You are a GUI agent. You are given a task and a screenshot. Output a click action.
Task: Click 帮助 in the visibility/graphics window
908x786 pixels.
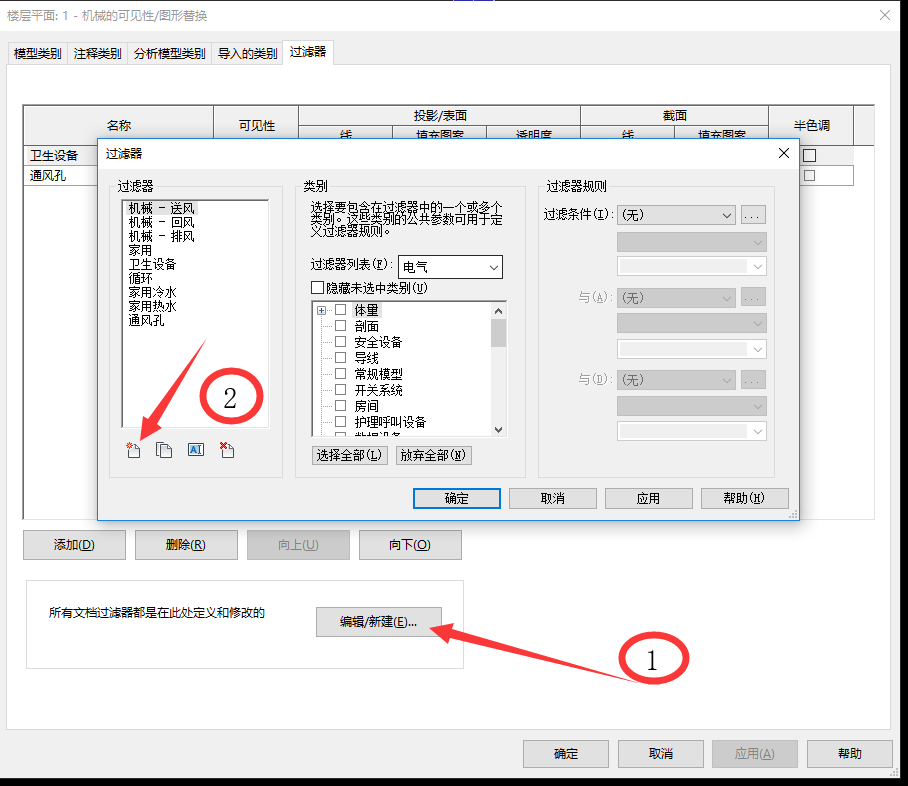[850, 754]
